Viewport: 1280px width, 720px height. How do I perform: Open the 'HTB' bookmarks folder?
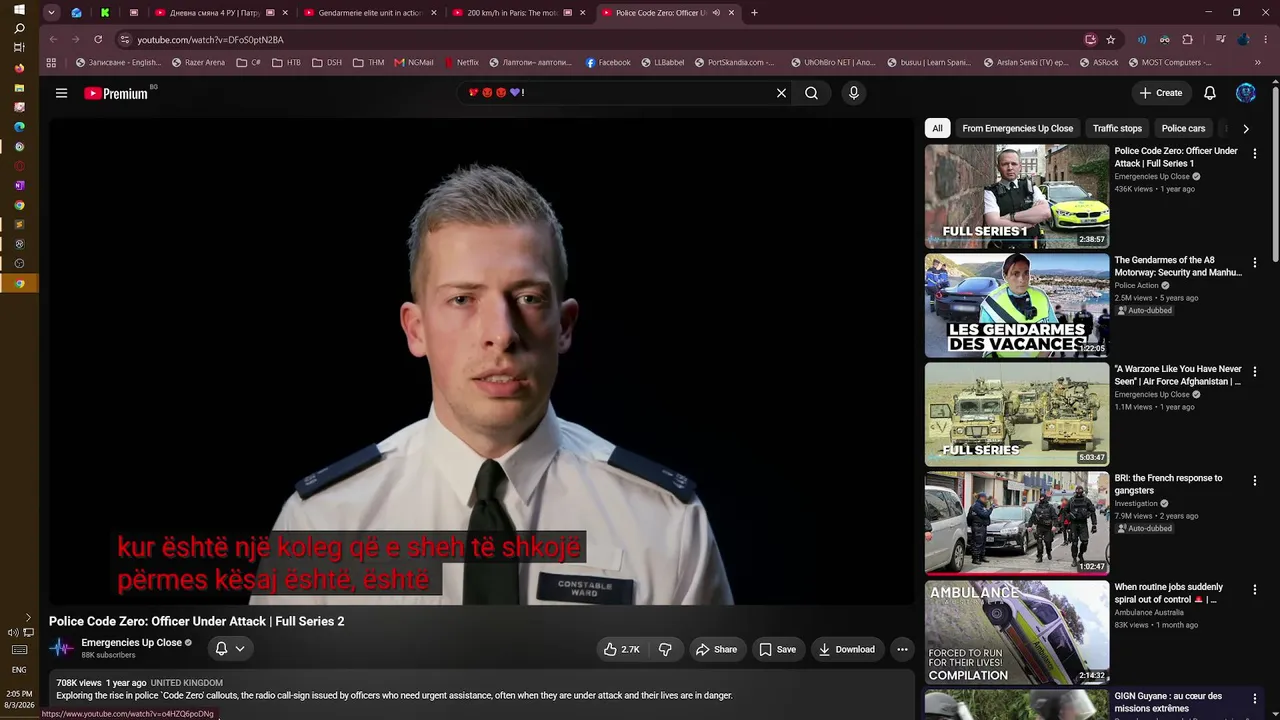point(286,62)
